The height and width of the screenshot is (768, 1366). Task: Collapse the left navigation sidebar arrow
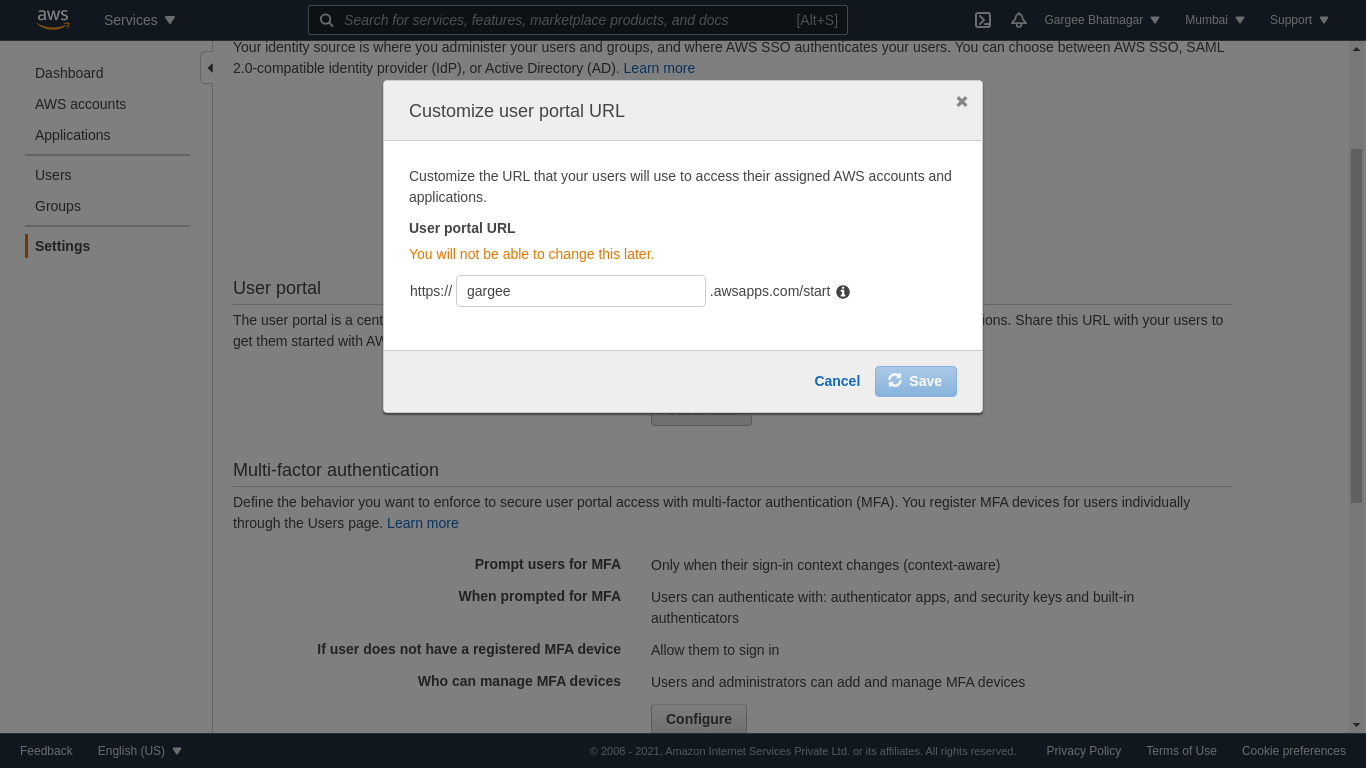208,68
